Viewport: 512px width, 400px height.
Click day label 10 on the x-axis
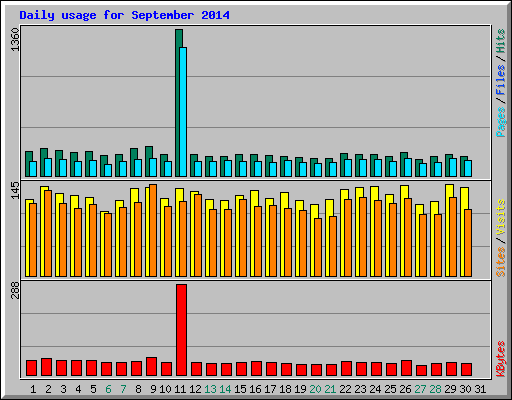pyautogui.click(x=165, y=389)
